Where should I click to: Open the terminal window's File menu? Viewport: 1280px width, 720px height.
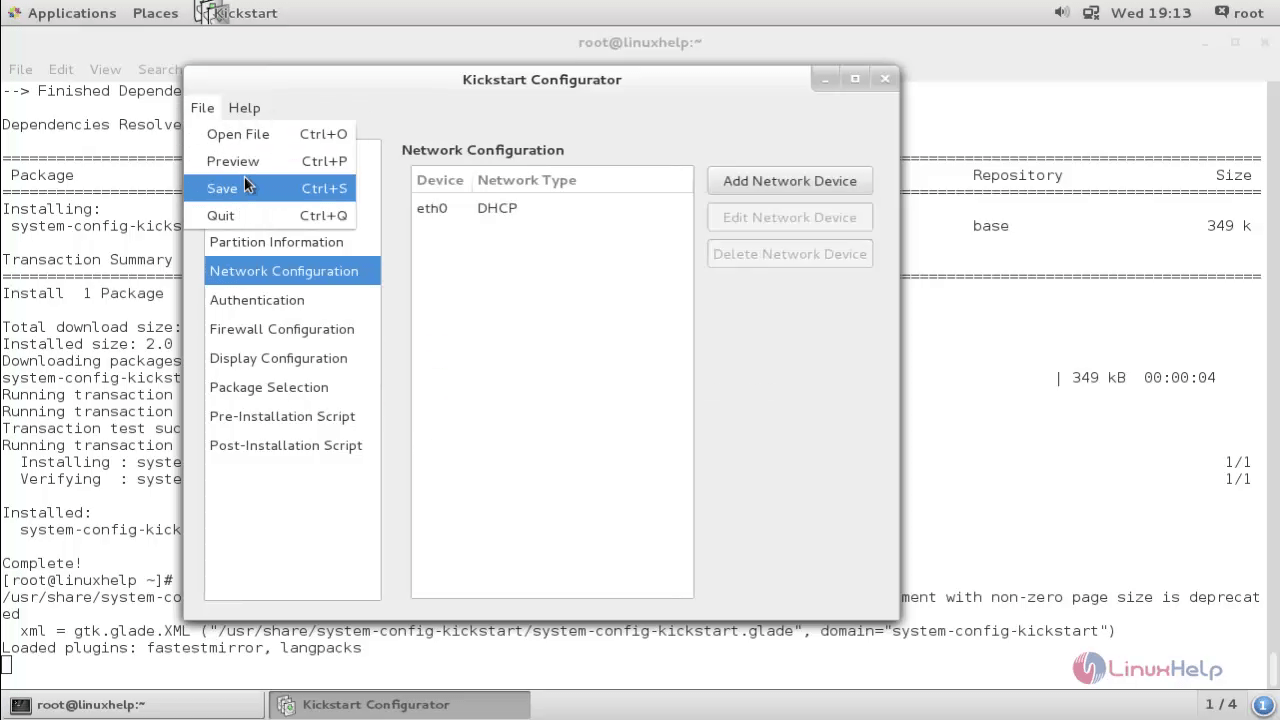click(20, 69)
